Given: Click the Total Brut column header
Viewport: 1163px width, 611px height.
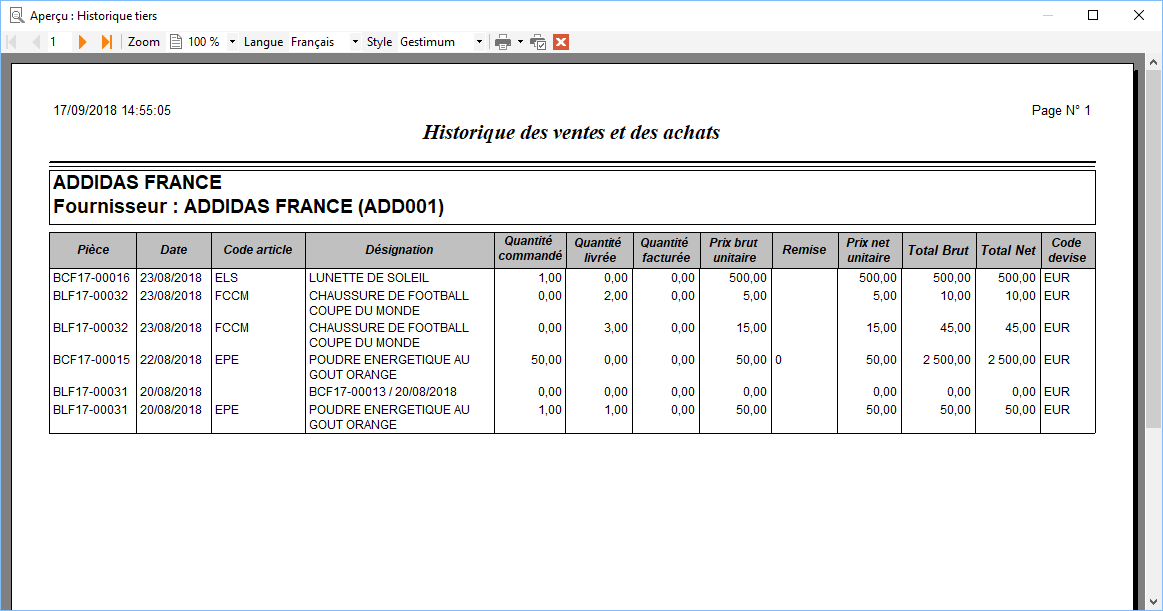Looking at the screenshot, I should (x=938, y=250).
